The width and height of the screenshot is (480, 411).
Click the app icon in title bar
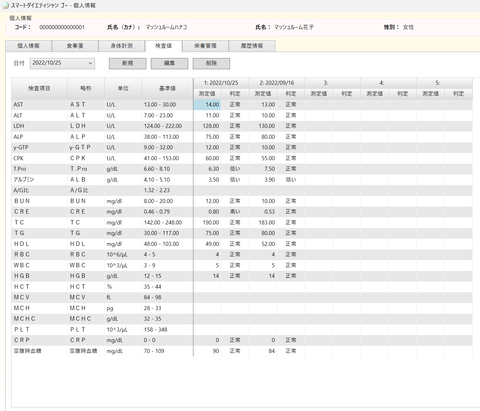[x=5, y=5]
